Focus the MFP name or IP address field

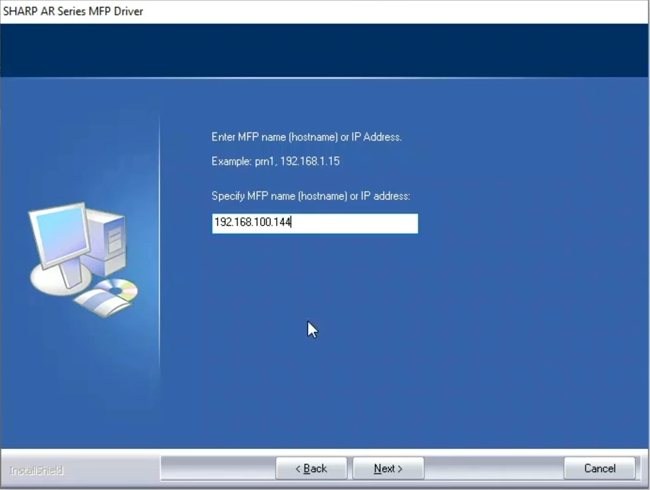click(x=315, y=223)
